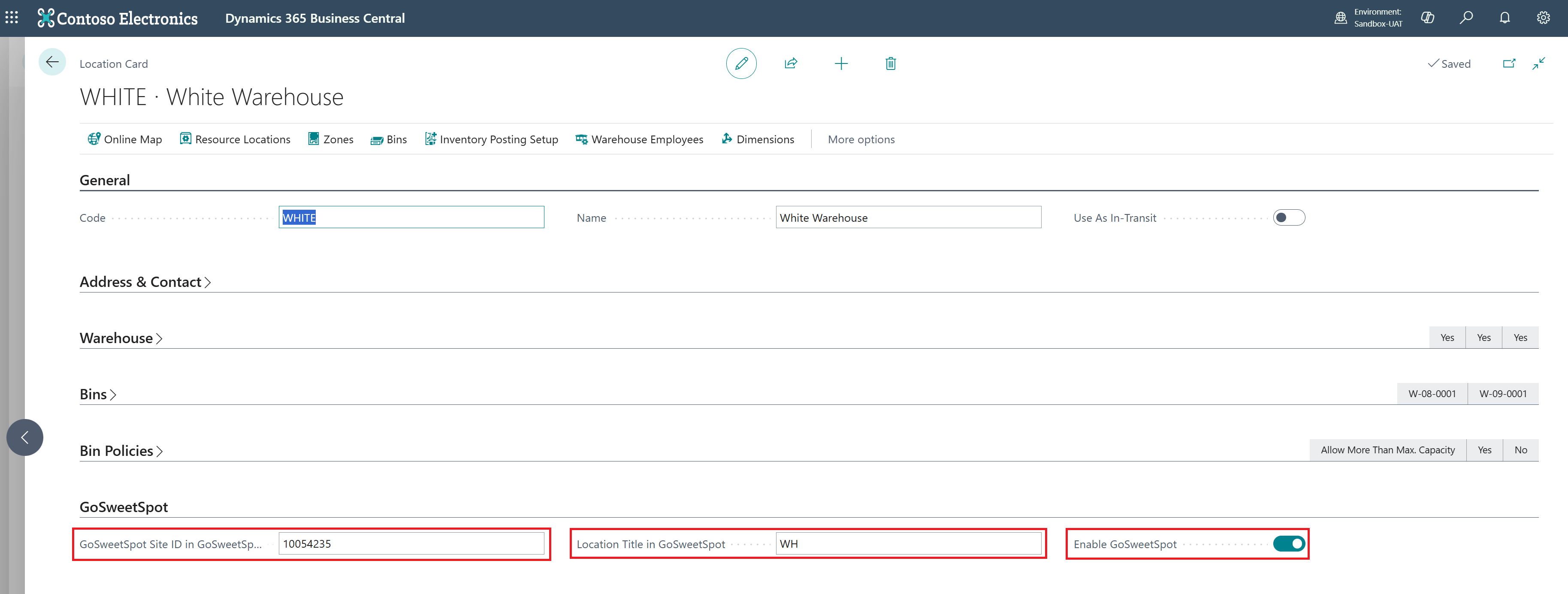The height and width of the screenshot is (594, 1568).
Task: Expand the Bins FastTab section
Action: [x=97, y=394]
